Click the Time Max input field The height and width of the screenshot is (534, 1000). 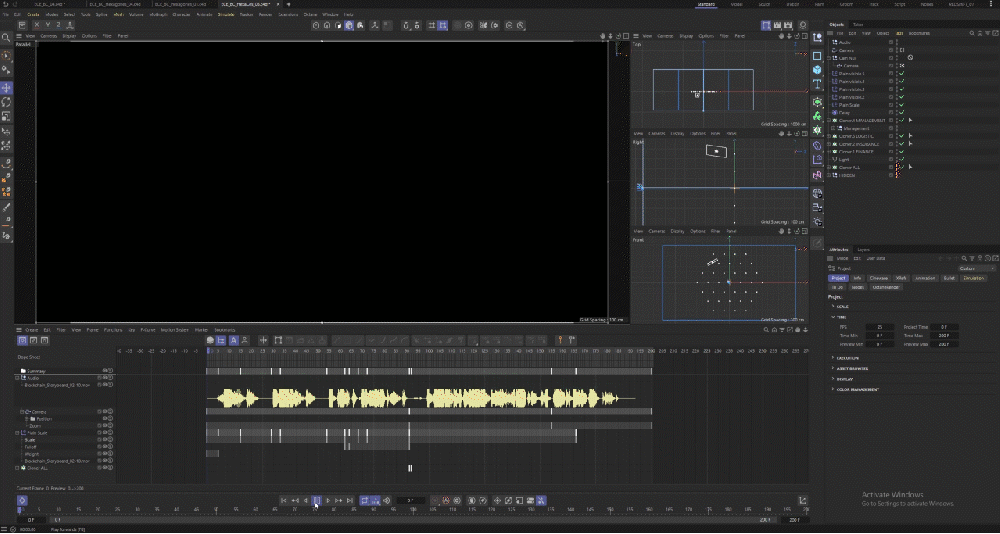point(943,336)
